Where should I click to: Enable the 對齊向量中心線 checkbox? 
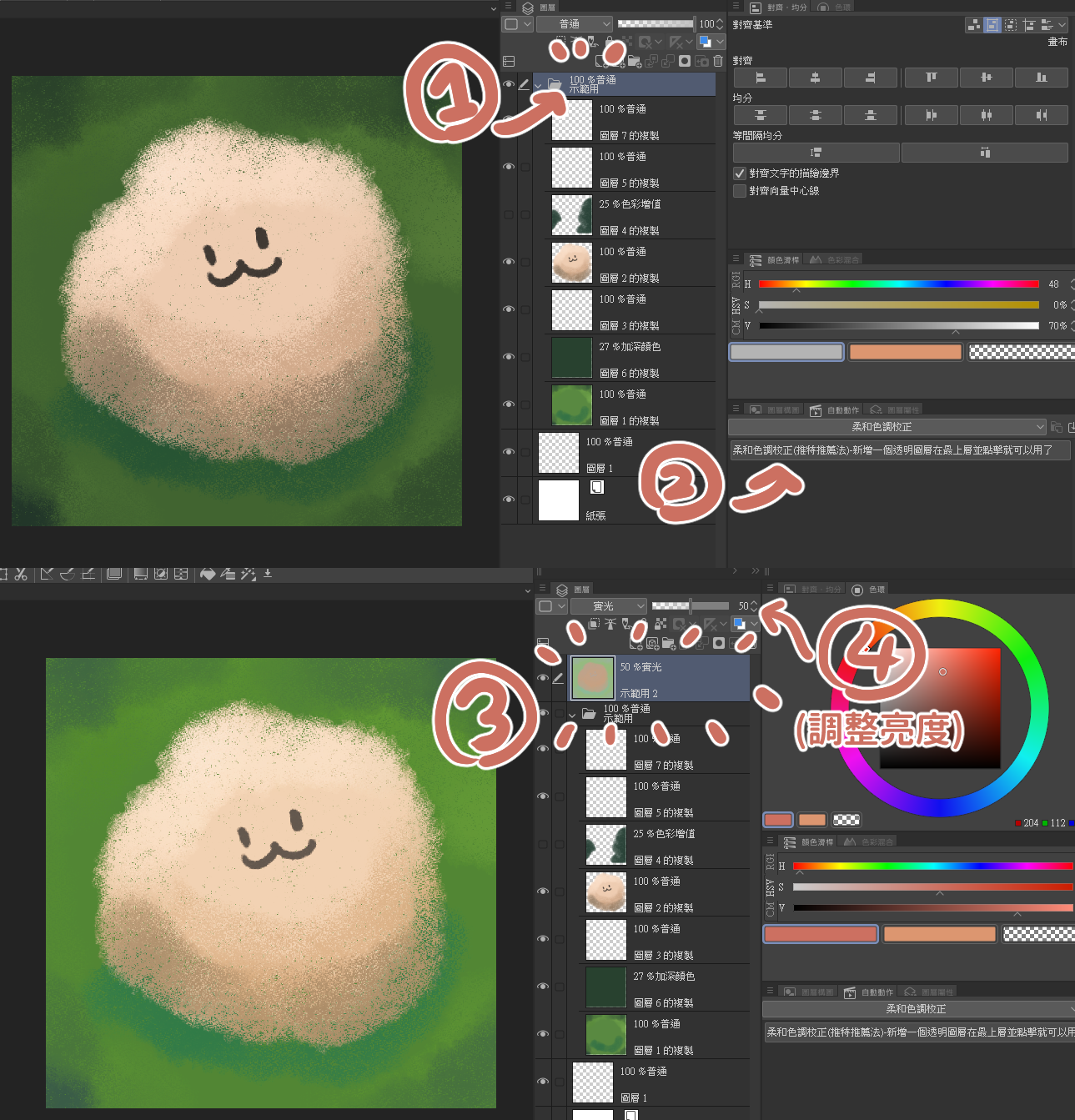739,191
